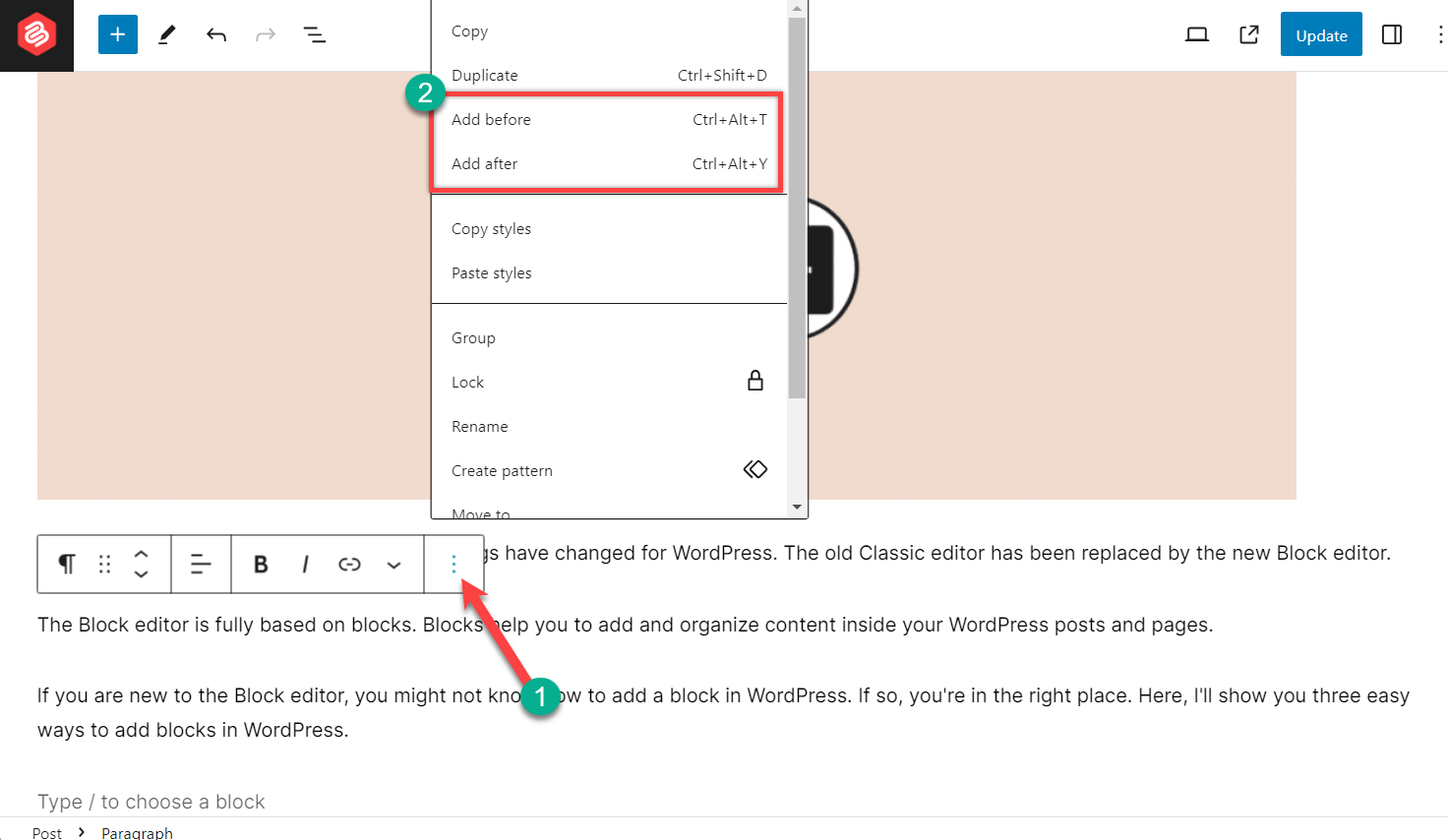The height and width of the screenshot is (840, 1448).
Task: Expand more rich text controls
Action: click(x=393, y=564)
